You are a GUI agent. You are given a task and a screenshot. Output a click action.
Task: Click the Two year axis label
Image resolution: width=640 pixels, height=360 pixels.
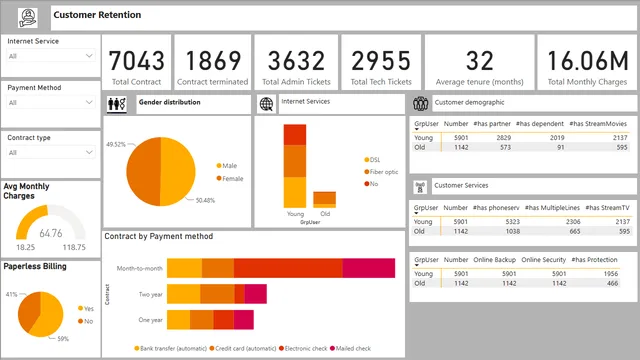[151, 294]
